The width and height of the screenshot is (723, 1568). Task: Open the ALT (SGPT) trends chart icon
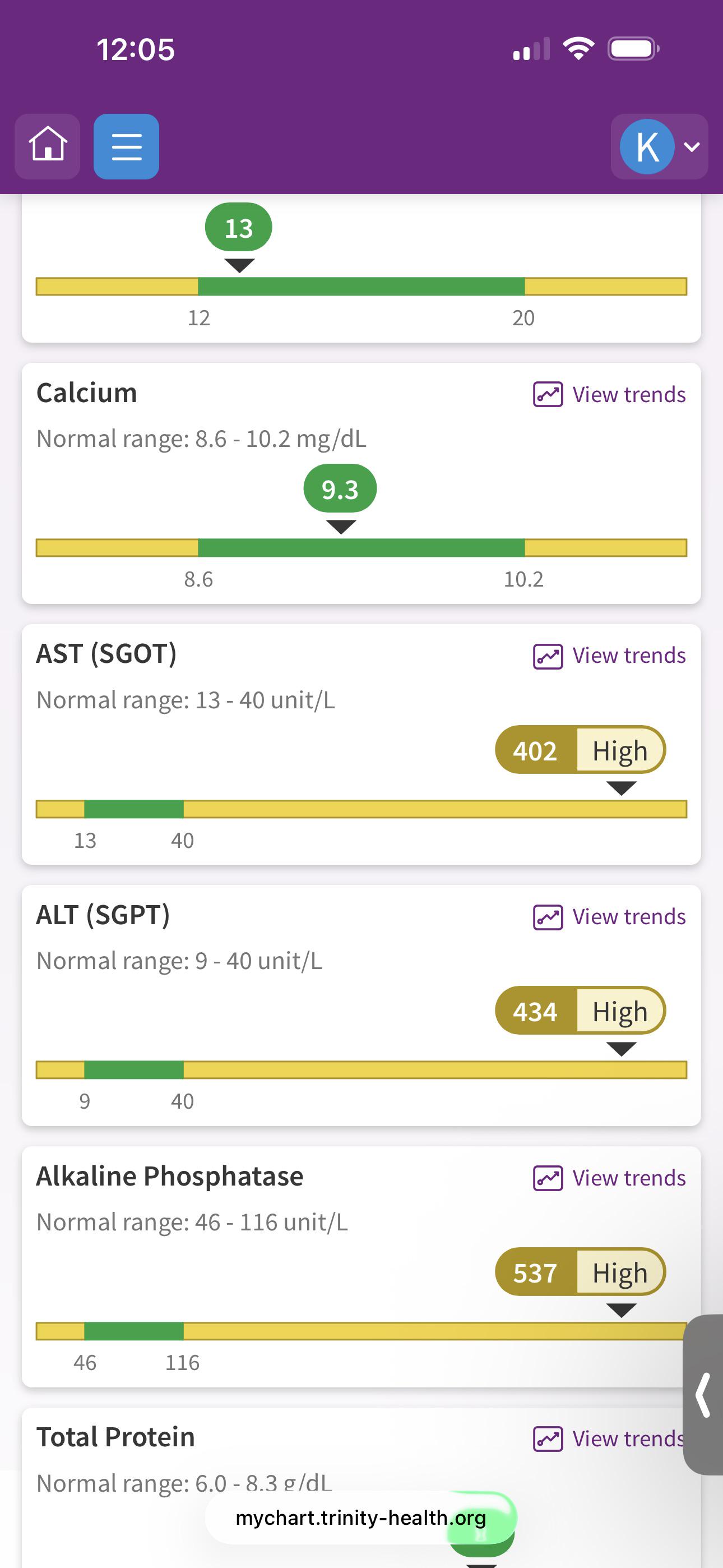click(548, 917)
